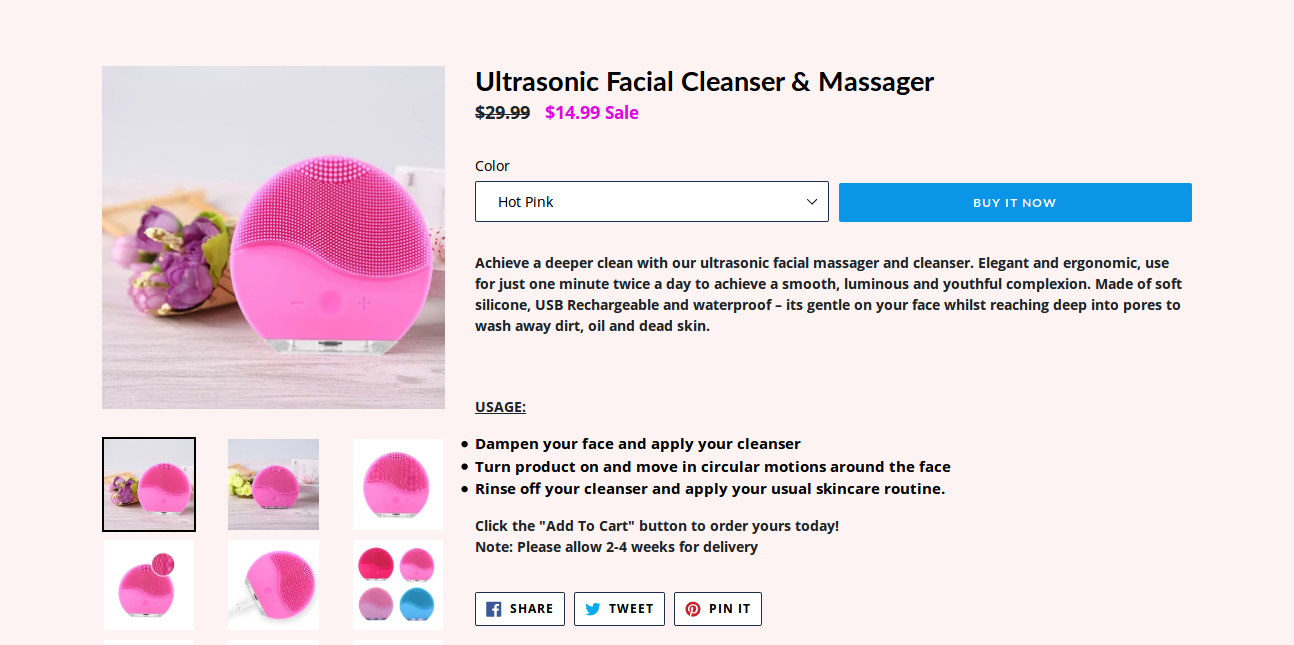Click the main product image
1294x645 pixels.
[273, 237]
